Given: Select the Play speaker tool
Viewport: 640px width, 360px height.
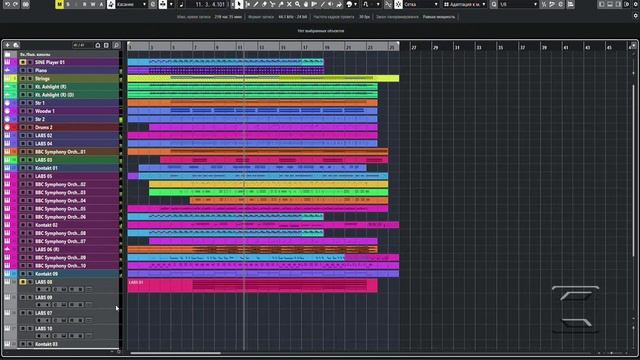Looking at the screenshot, I should [x=331, y=4].
